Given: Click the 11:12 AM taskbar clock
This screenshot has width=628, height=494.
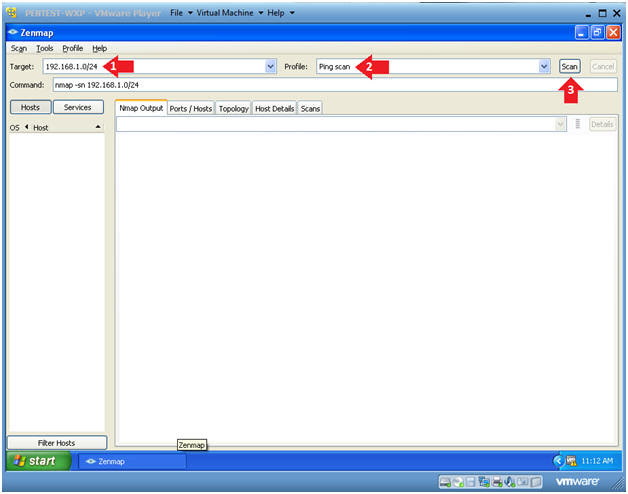Looking at the screenshot, I should pyautogui.click(x=597, y=461).
